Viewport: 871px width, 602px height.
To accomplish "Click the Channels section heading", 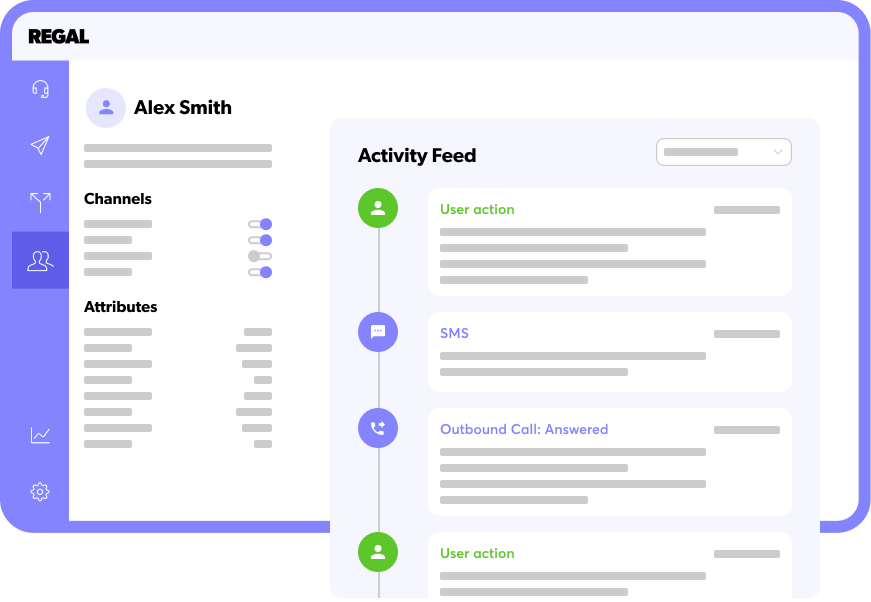I will [x=118, y=199].
